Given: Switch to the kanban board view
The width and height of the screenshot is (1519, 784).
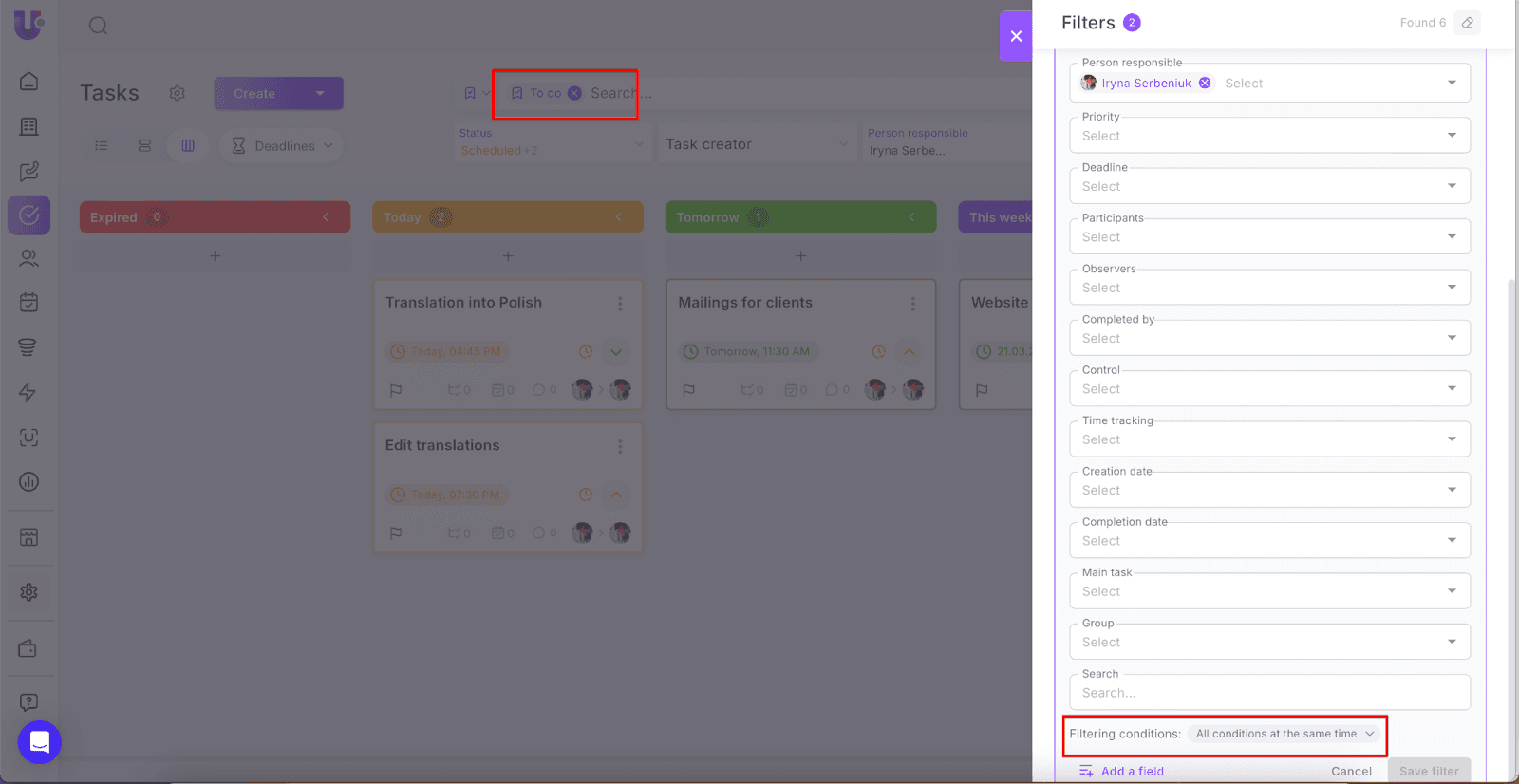Looking at the screenshot, I should tap(188, 146).
